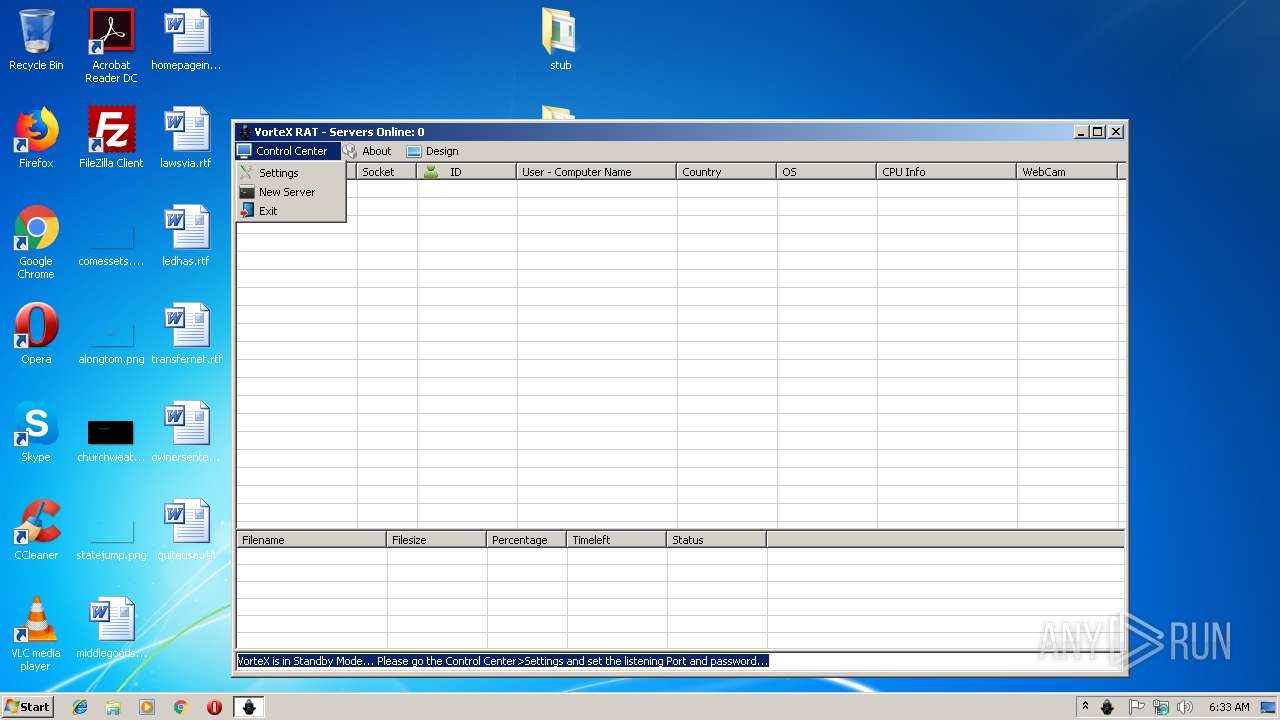The image size is (1280, 720).
Task: Show hidden tray icons arrow
Action: pyautogui.click(x=1085, y=707)
